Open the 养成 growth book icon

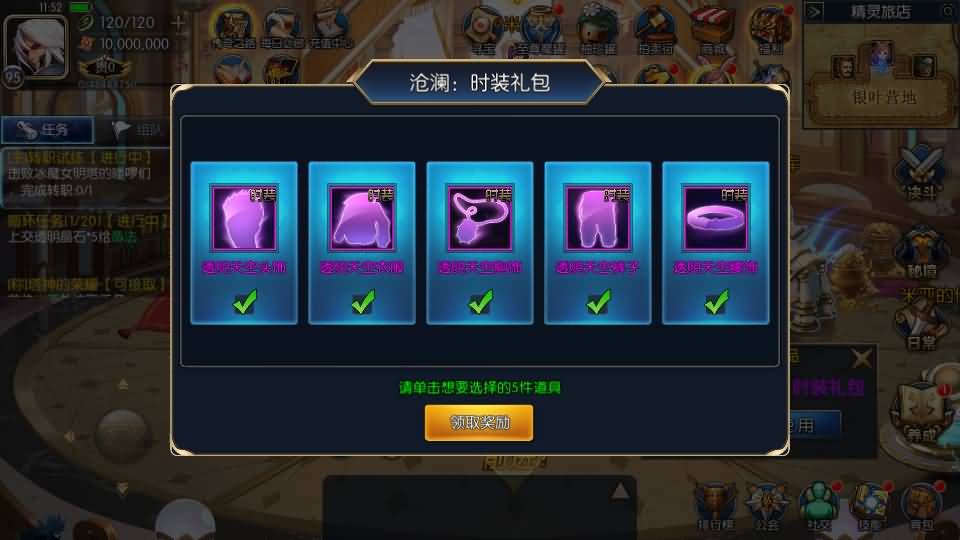click(x=921, y=413)
